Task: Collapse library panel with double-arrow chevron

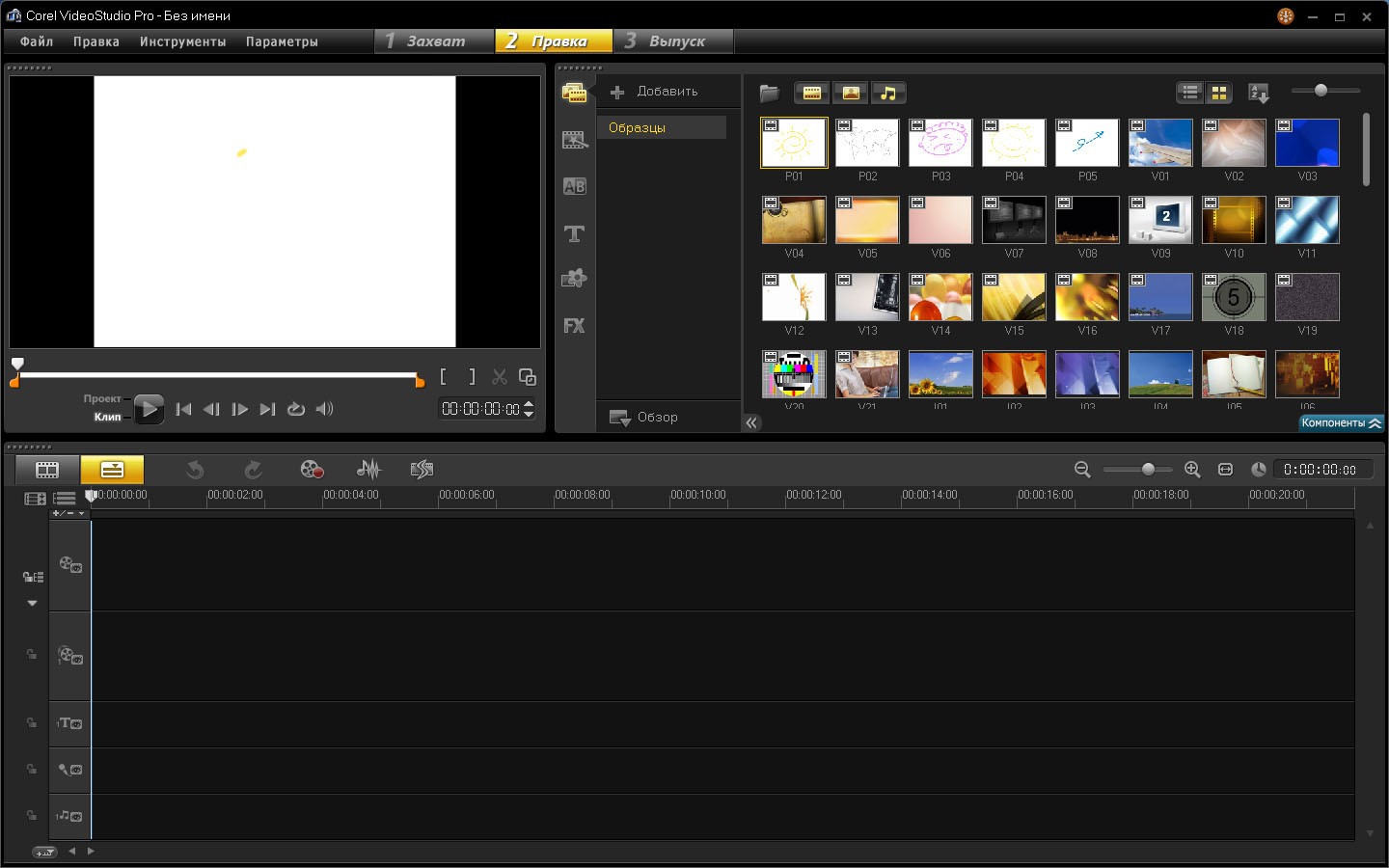Action: click(751, 422)
